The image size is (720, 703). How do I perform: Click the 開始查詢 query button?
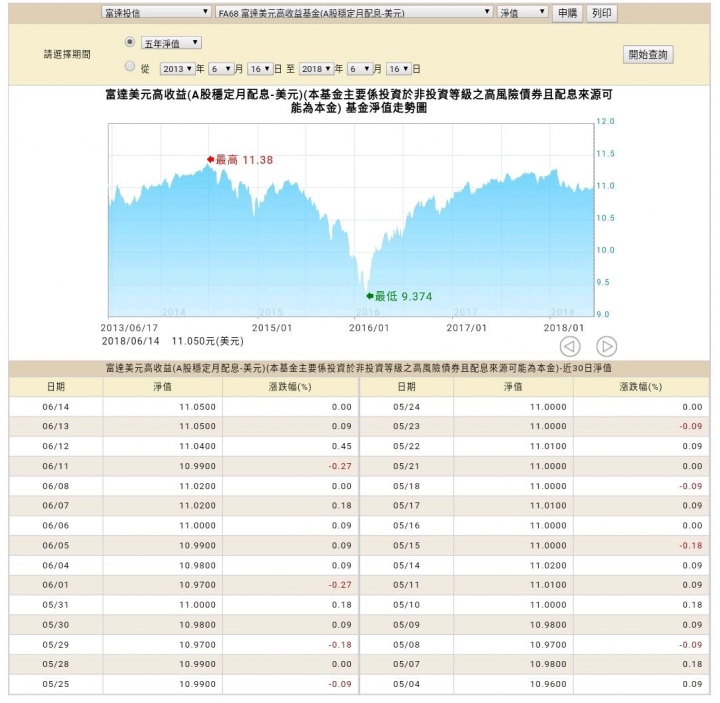coord(647,55)
